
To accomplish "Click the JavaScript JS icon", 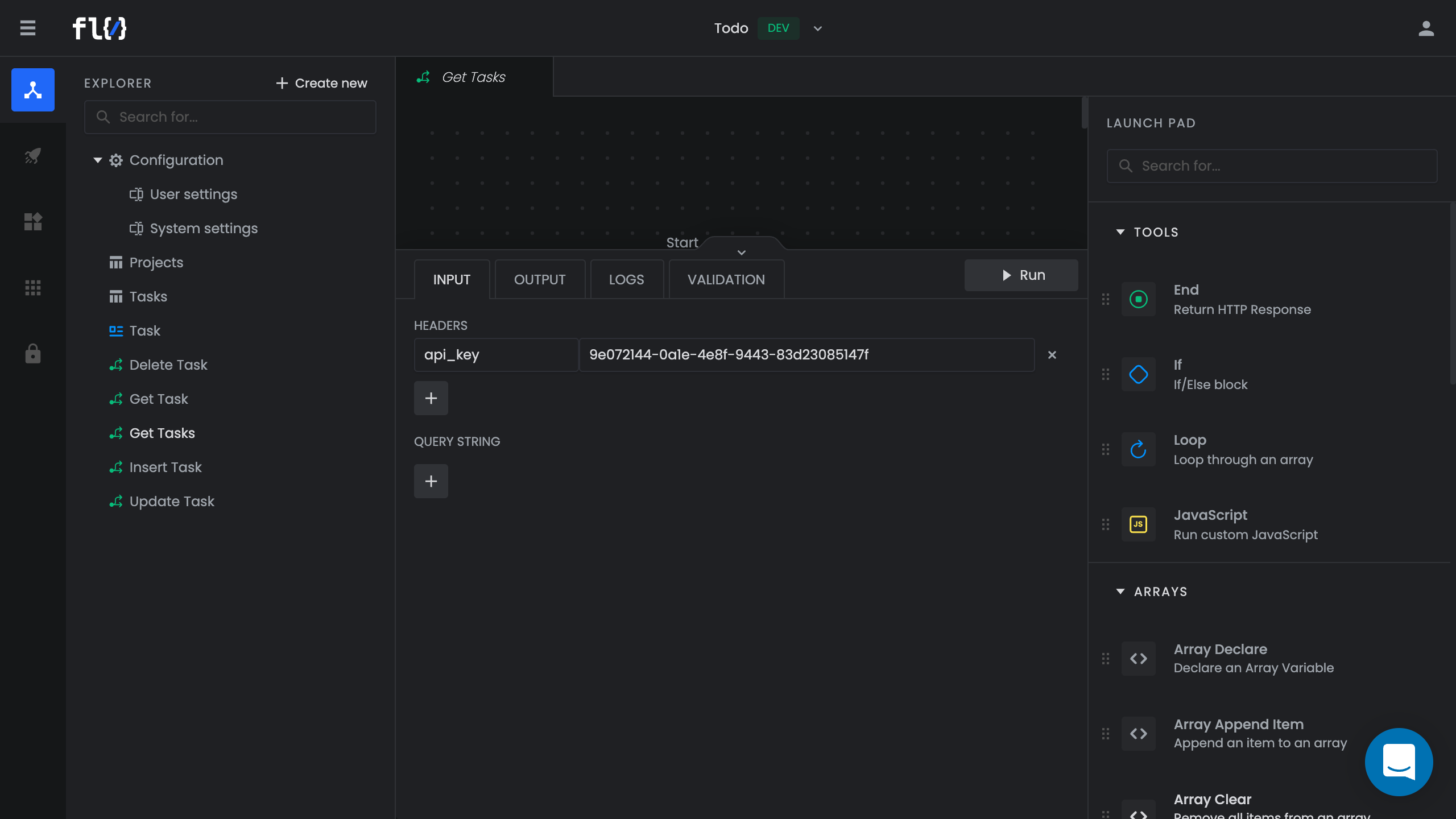I will (x=1139, y=524).
